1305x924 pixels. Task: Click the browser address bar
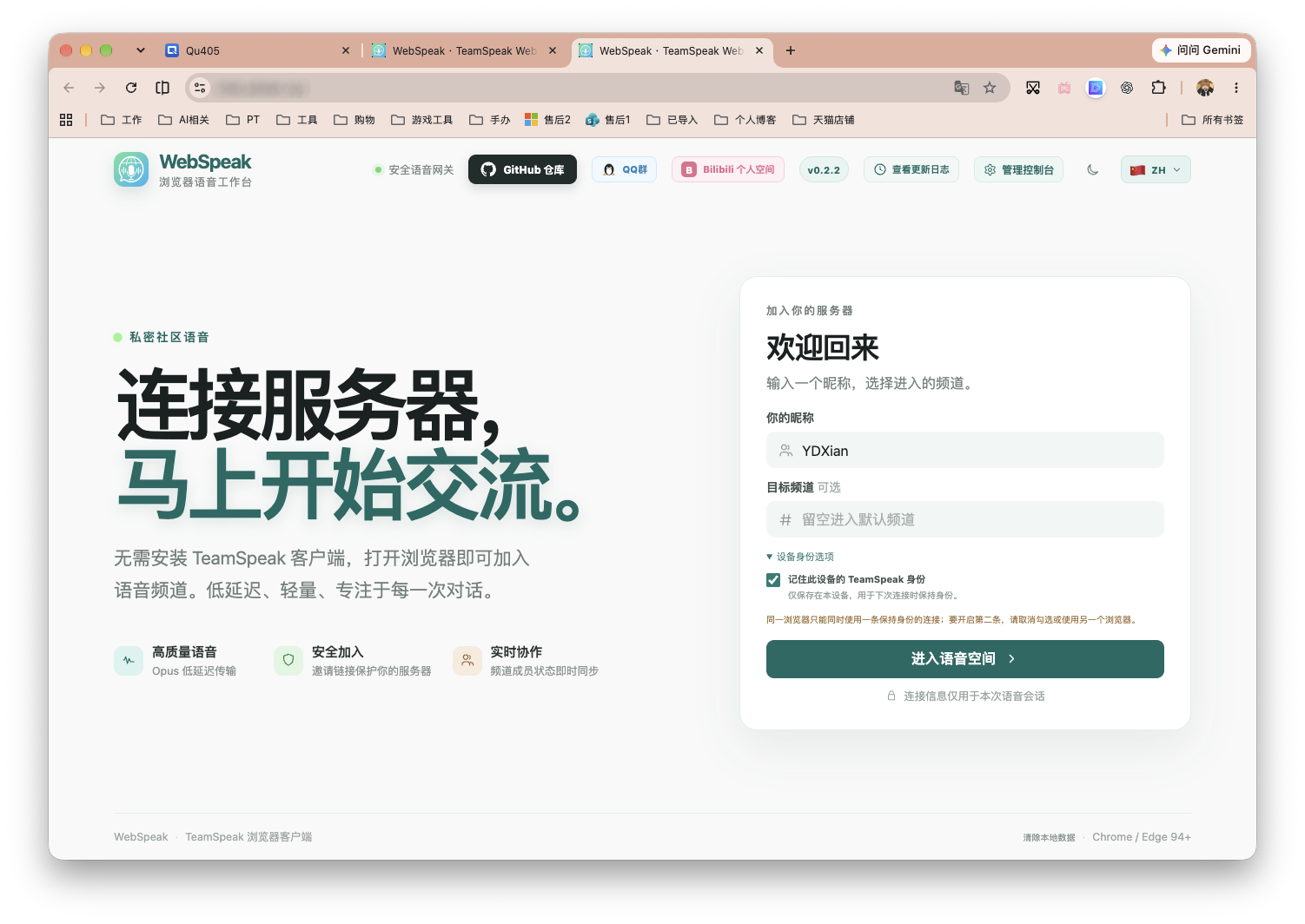[598, 88]
